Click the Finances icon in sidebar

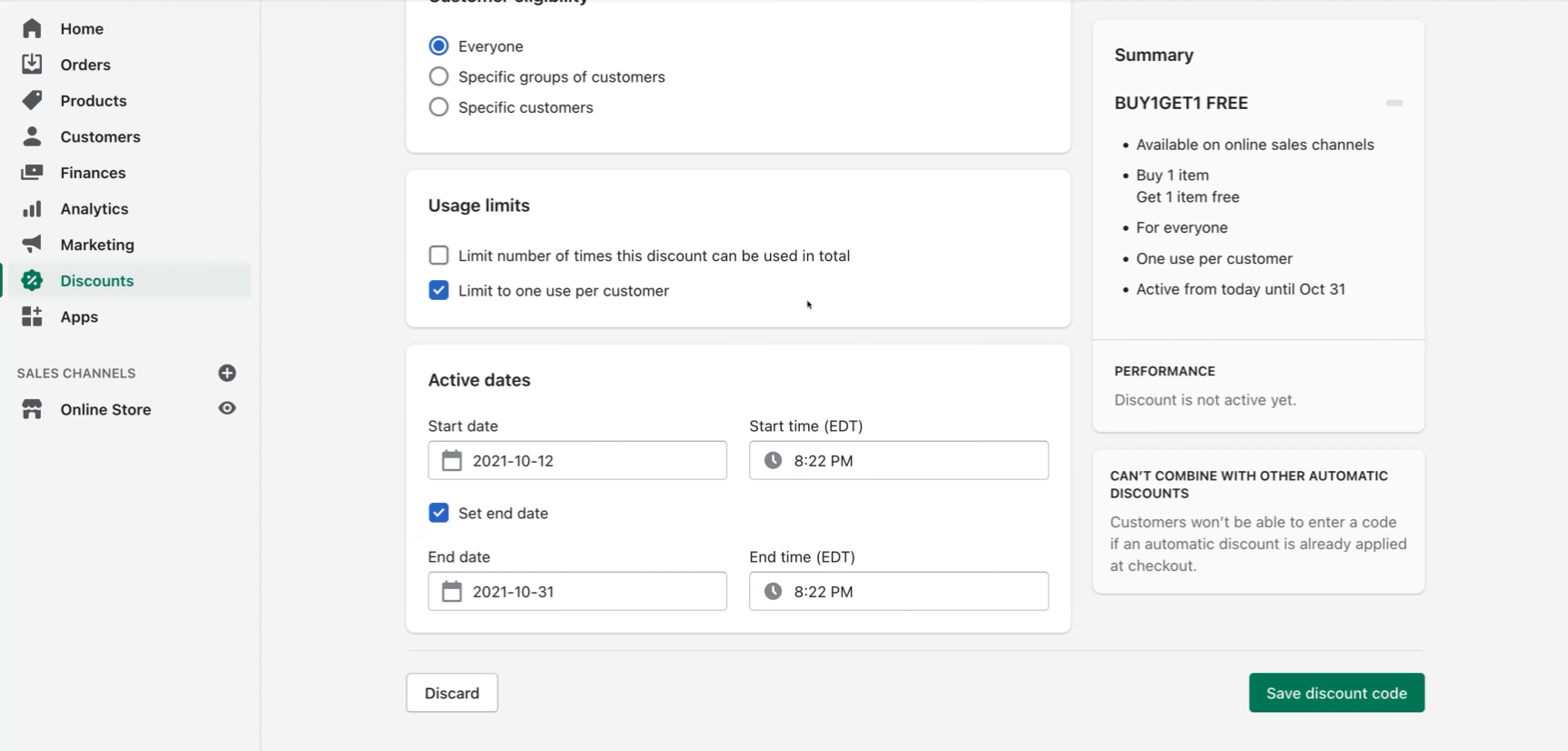tap(32, 172)
